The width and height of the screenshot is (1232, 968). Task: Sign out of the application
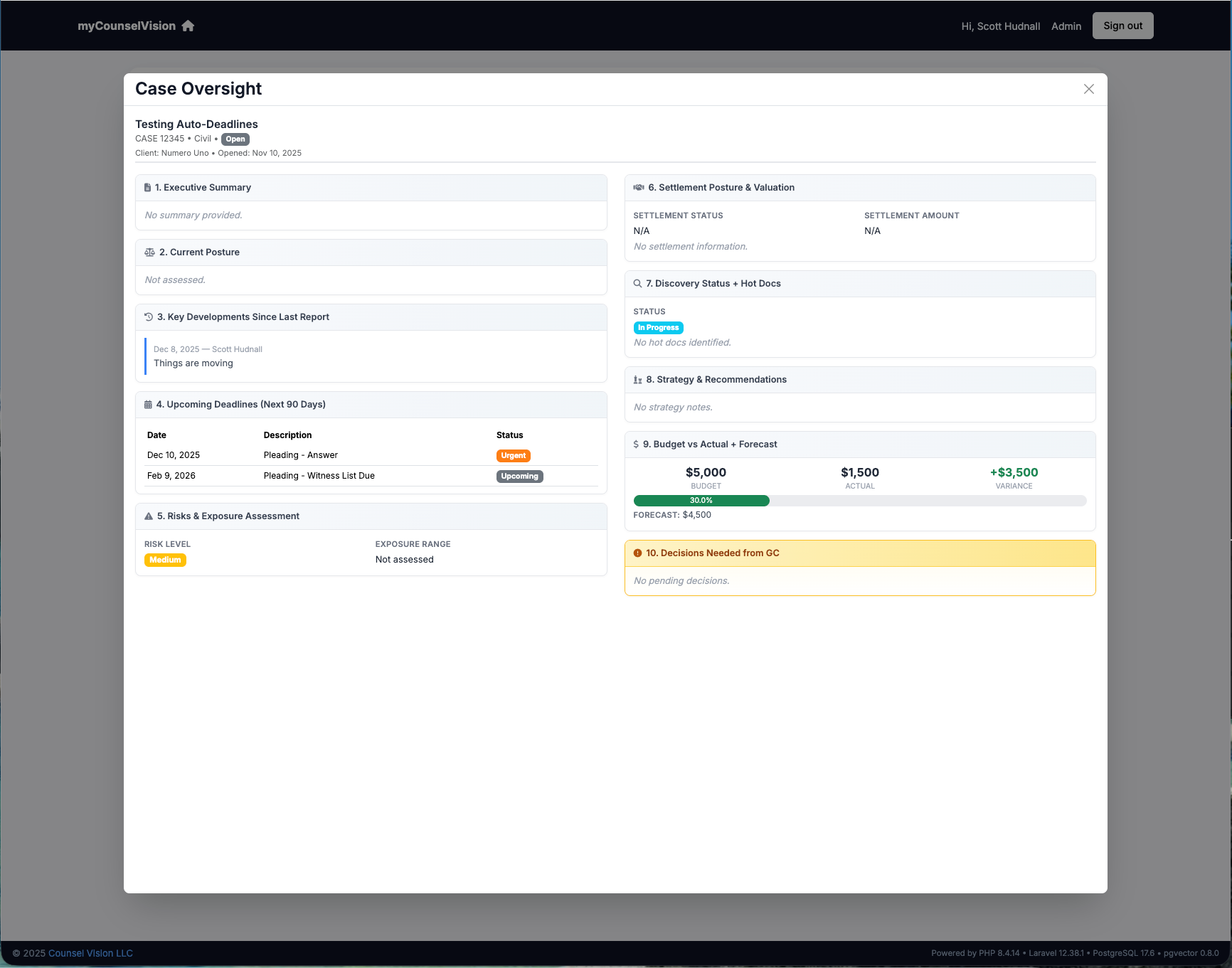coord(1122,26)
